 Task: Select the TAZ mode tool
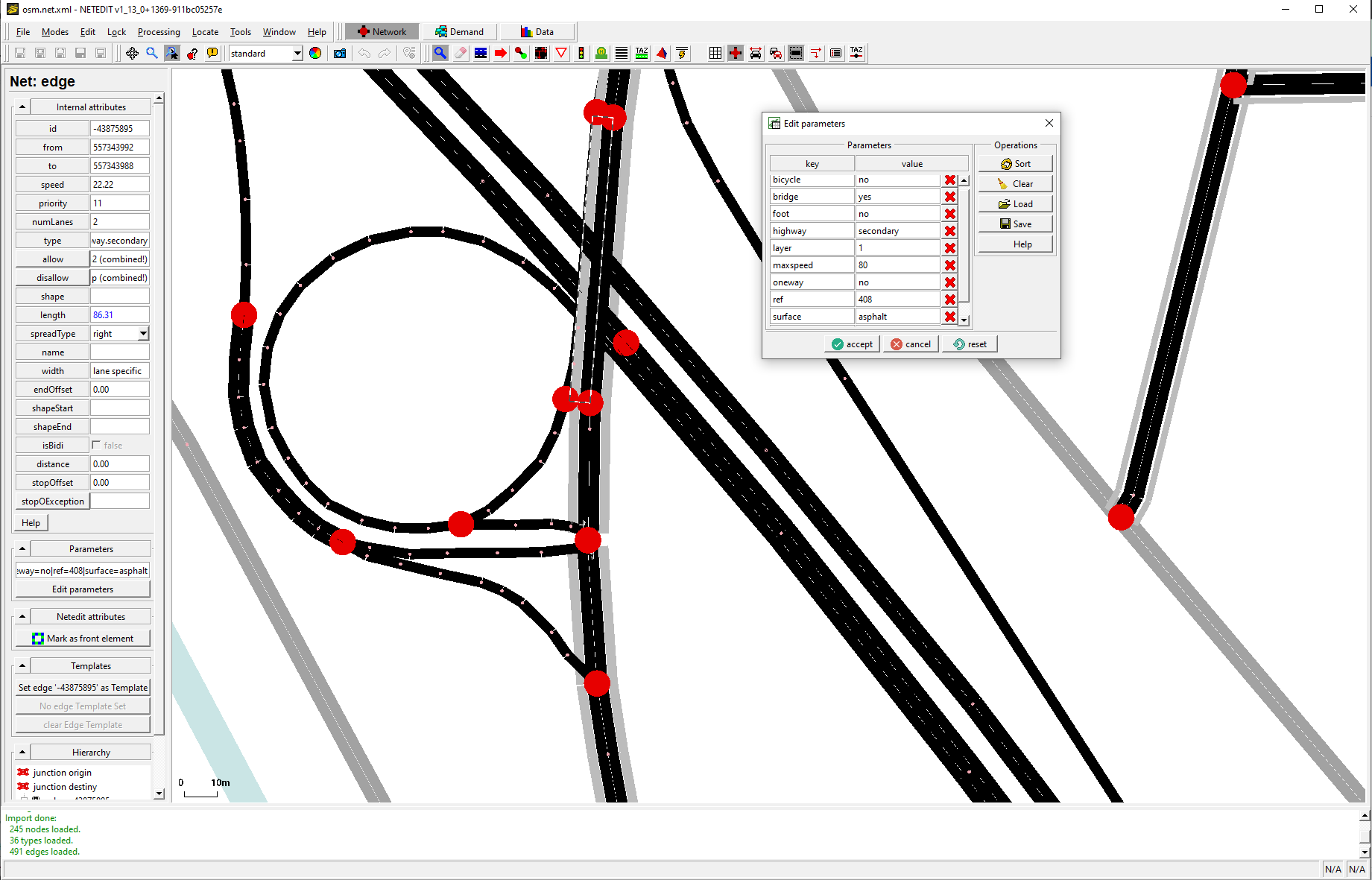(x=642, y=53)
